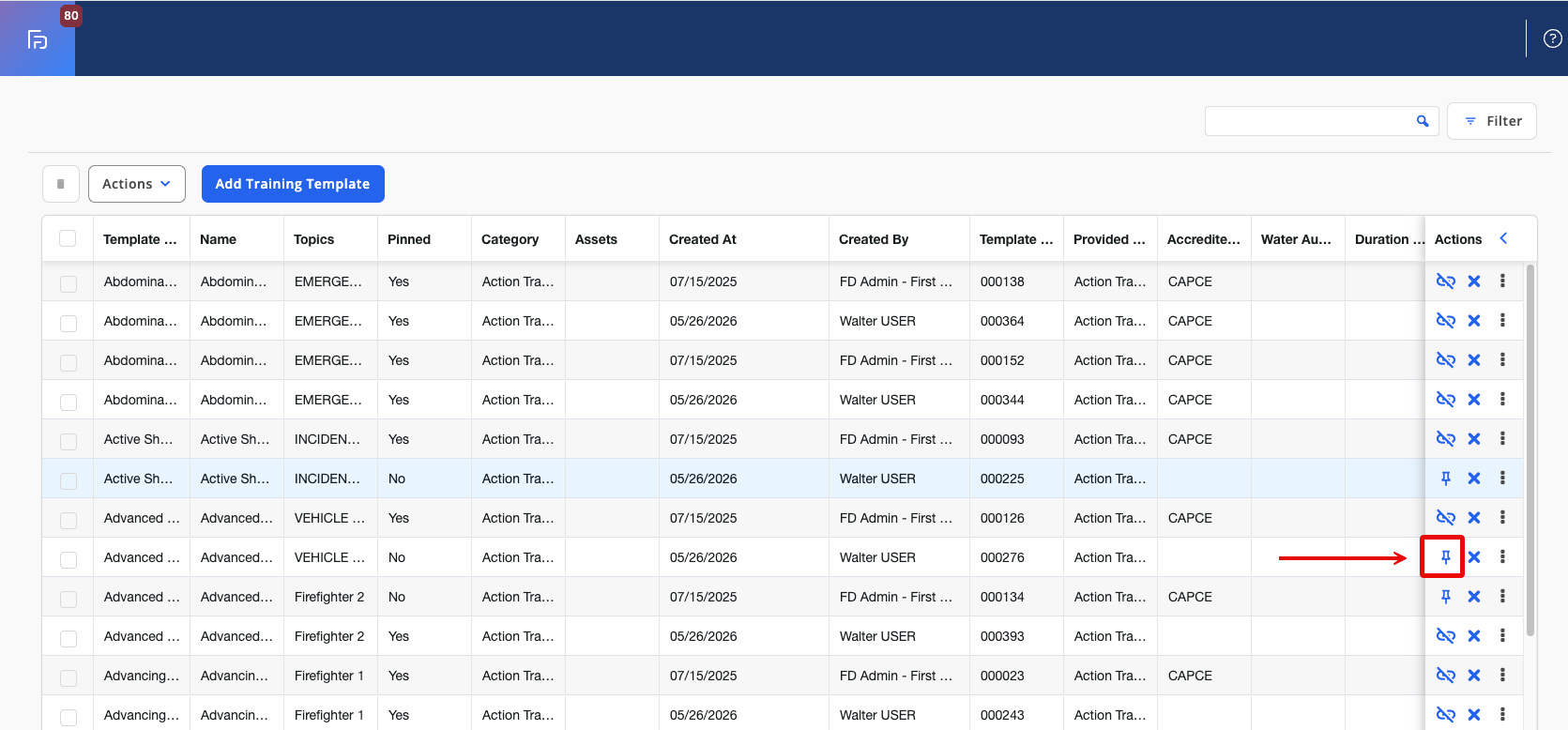Click the trash delete icon beside Actions
The width and height of the screenshot is (1568, 730).
[x=61, y=184]
